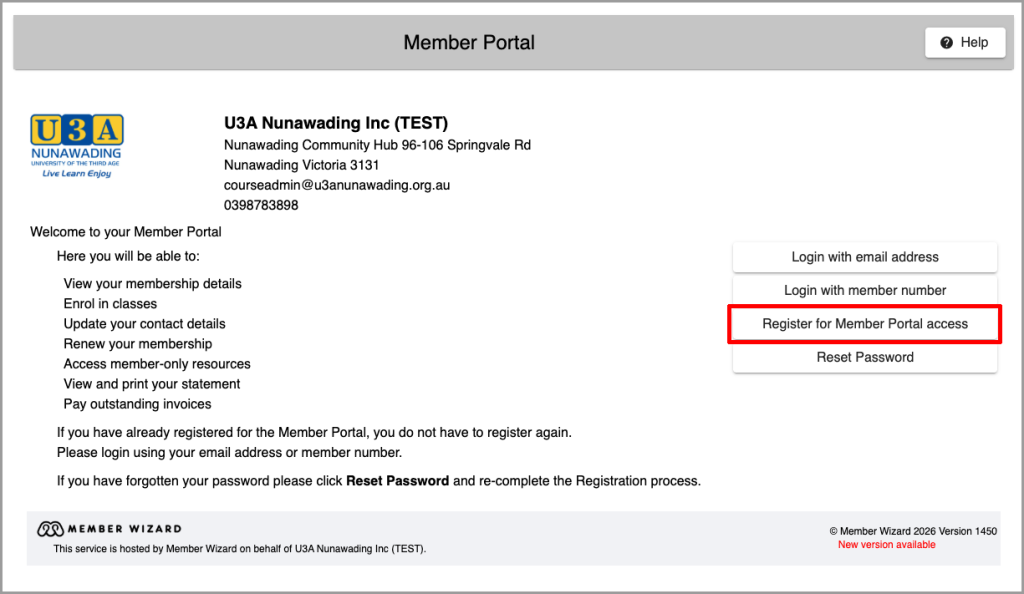
Task: Choose Login with email address
Action: [x=865, y=257]
